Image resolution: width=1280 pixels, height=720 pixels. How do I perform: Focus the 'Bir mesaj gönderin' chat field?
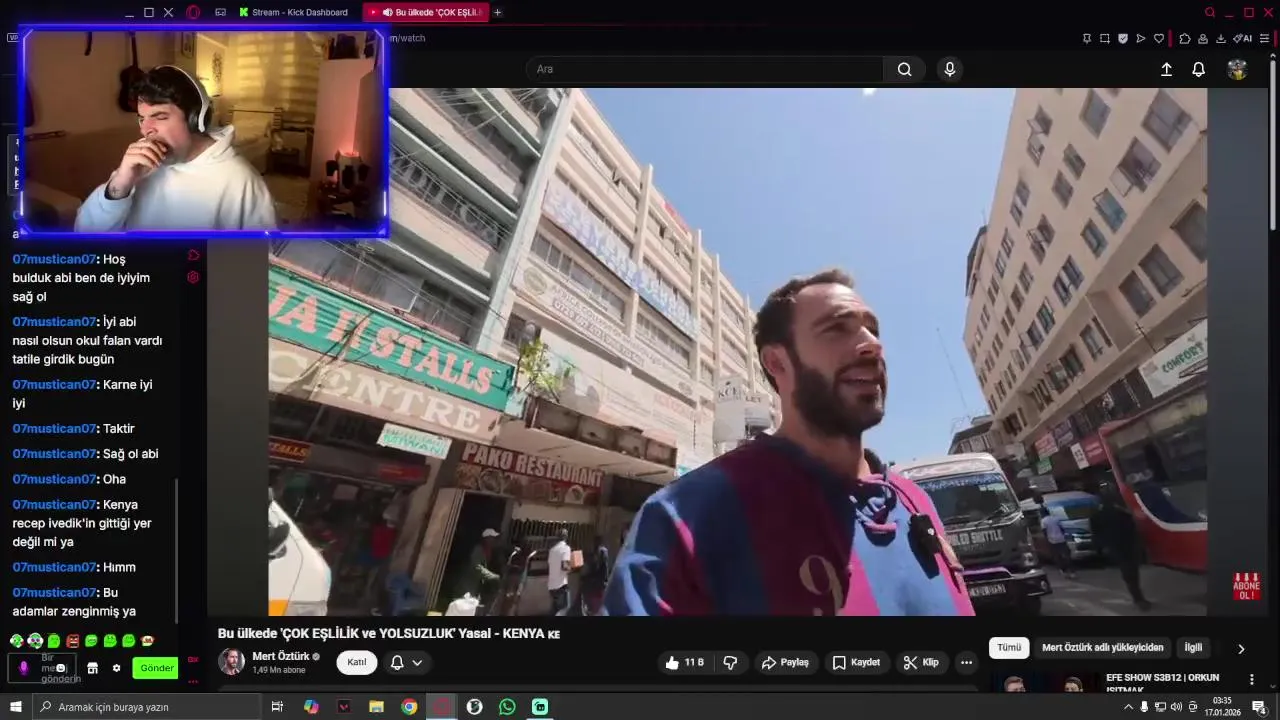coord(42,668)
